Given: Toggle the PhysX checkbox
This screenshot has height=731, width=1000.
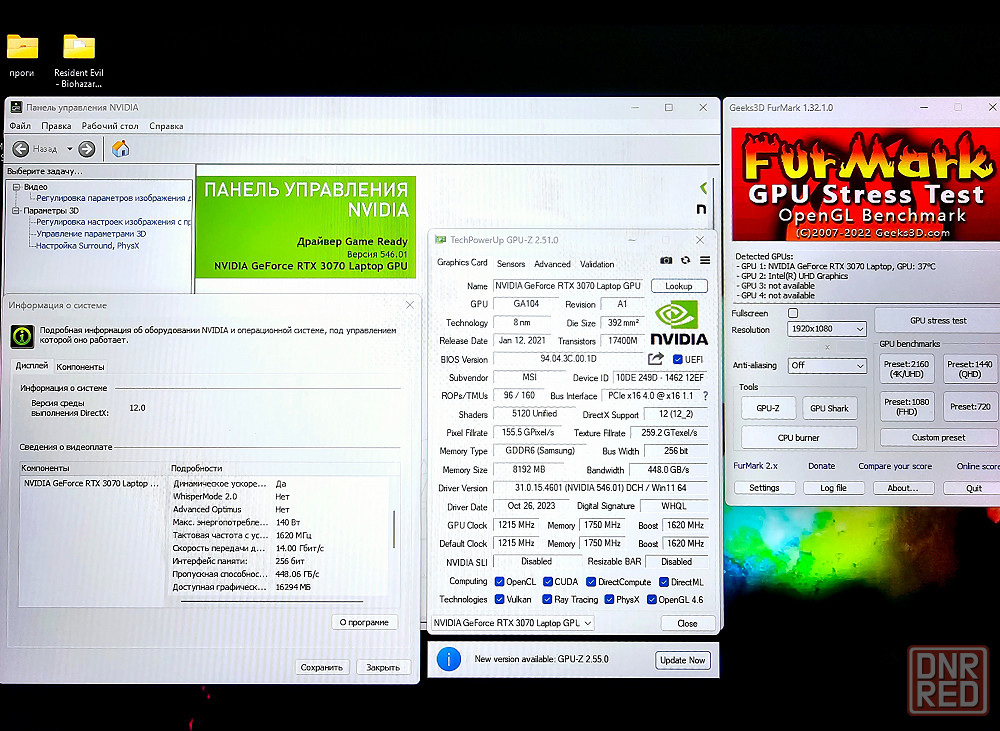Looking at the screenshot, I should (x=610, y=600).
